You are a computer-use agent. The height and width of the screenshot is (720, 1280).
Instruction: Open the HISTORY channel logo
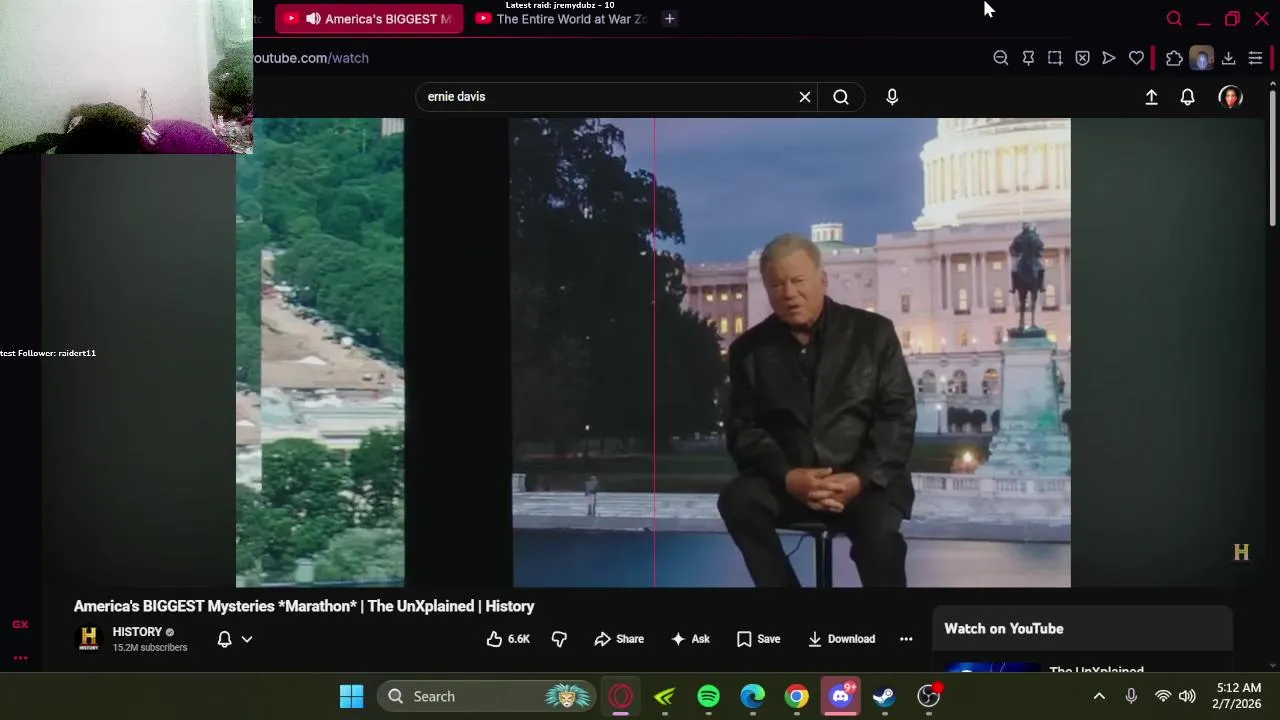89,638
